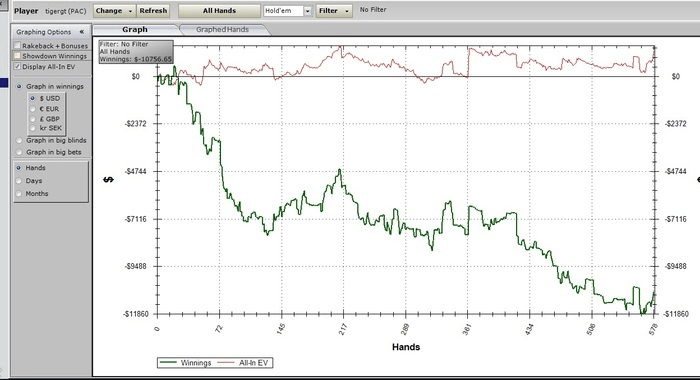Click the Hands axis title
700x380 pixels.
pos(406,347)
